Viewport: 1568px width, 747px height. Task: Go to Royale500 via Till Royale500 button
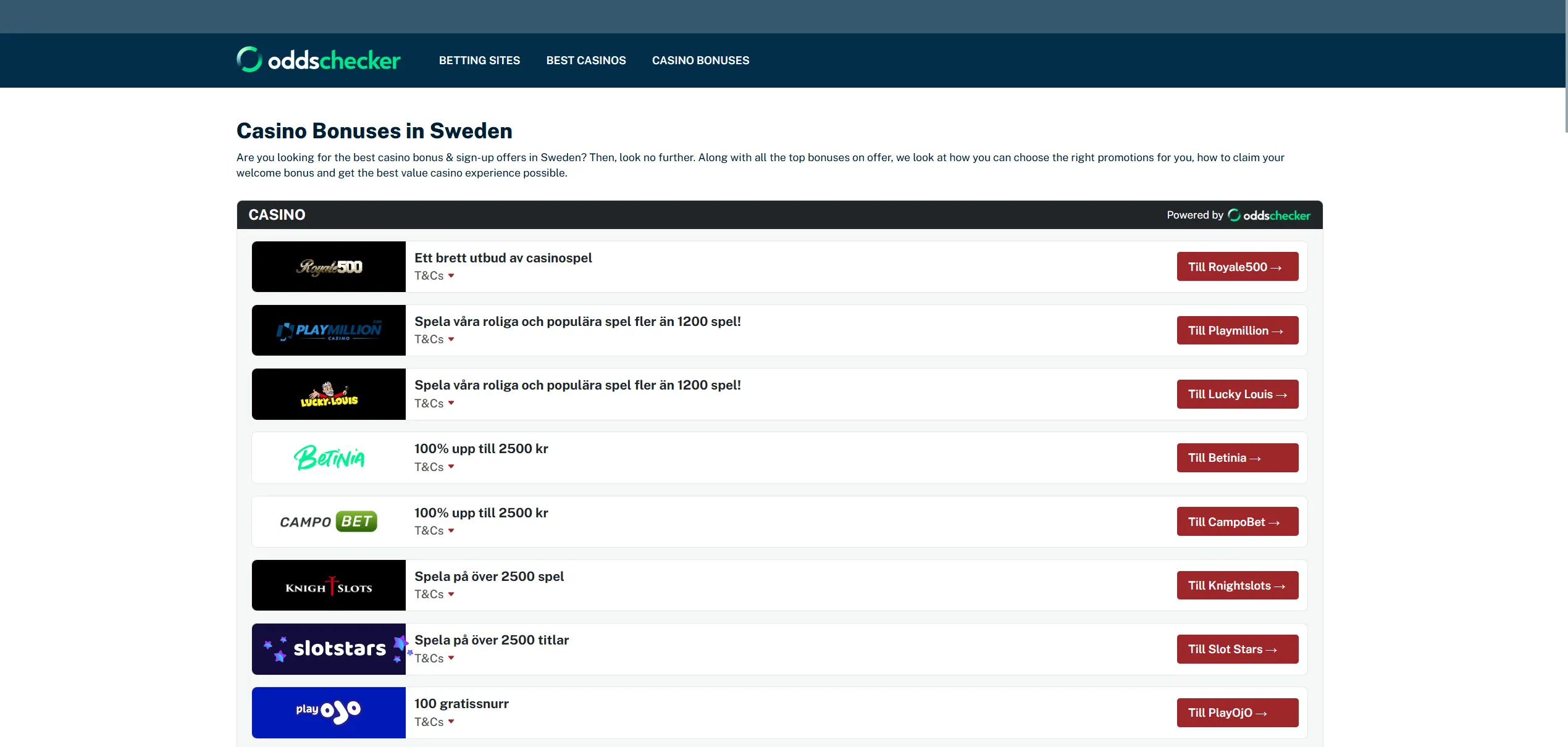pos(1238,267)
